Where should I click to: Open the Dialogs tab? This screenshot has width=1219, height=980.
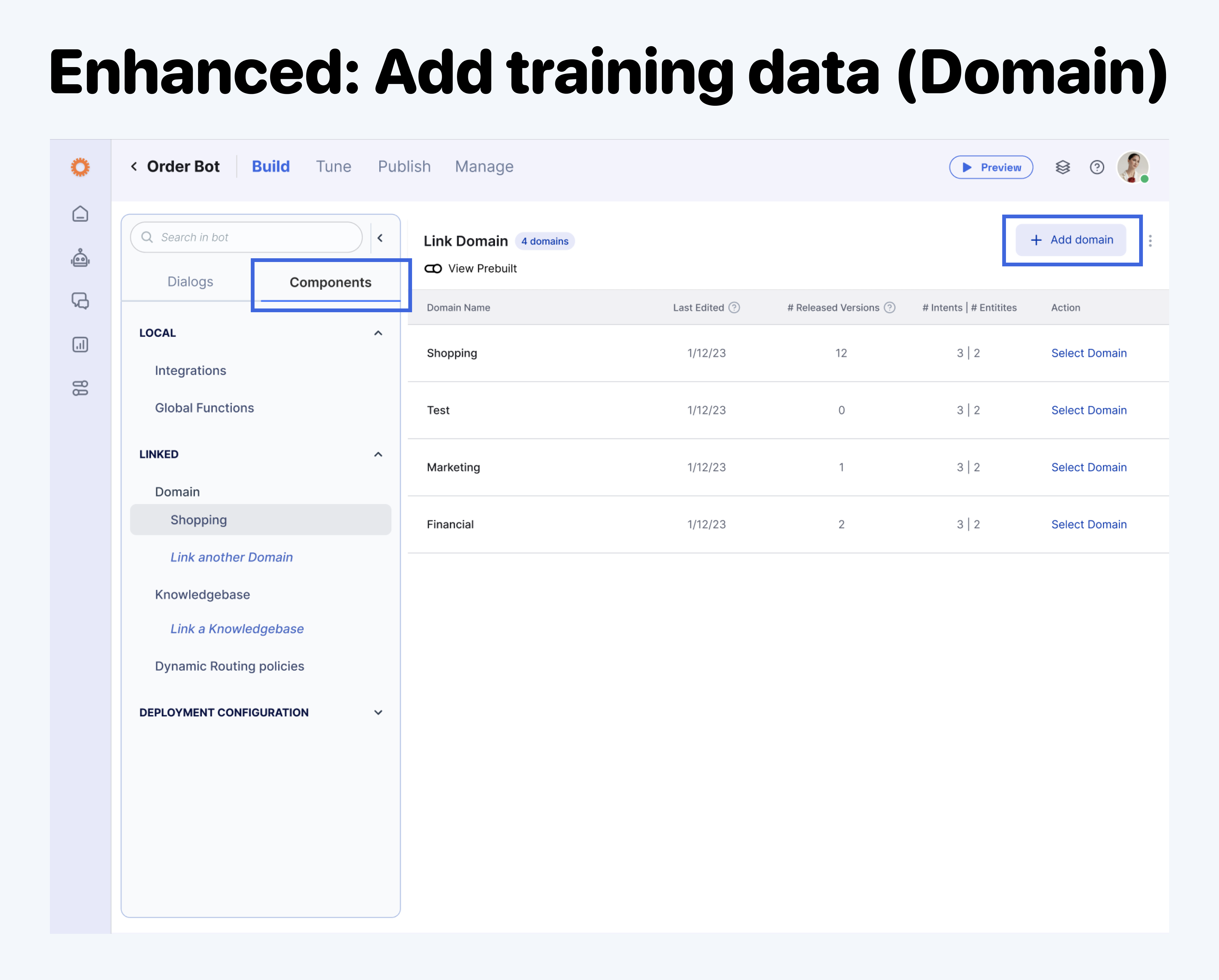pos(191,282)
